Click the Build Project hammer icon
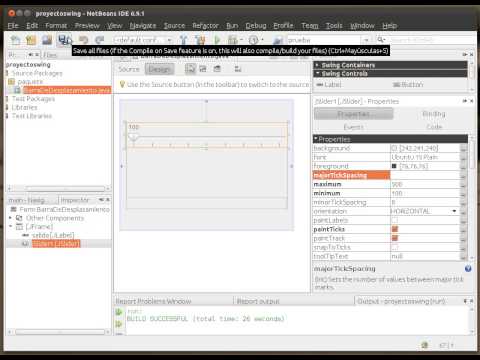This screenshot has width=480, height=360. pos(183,40)
